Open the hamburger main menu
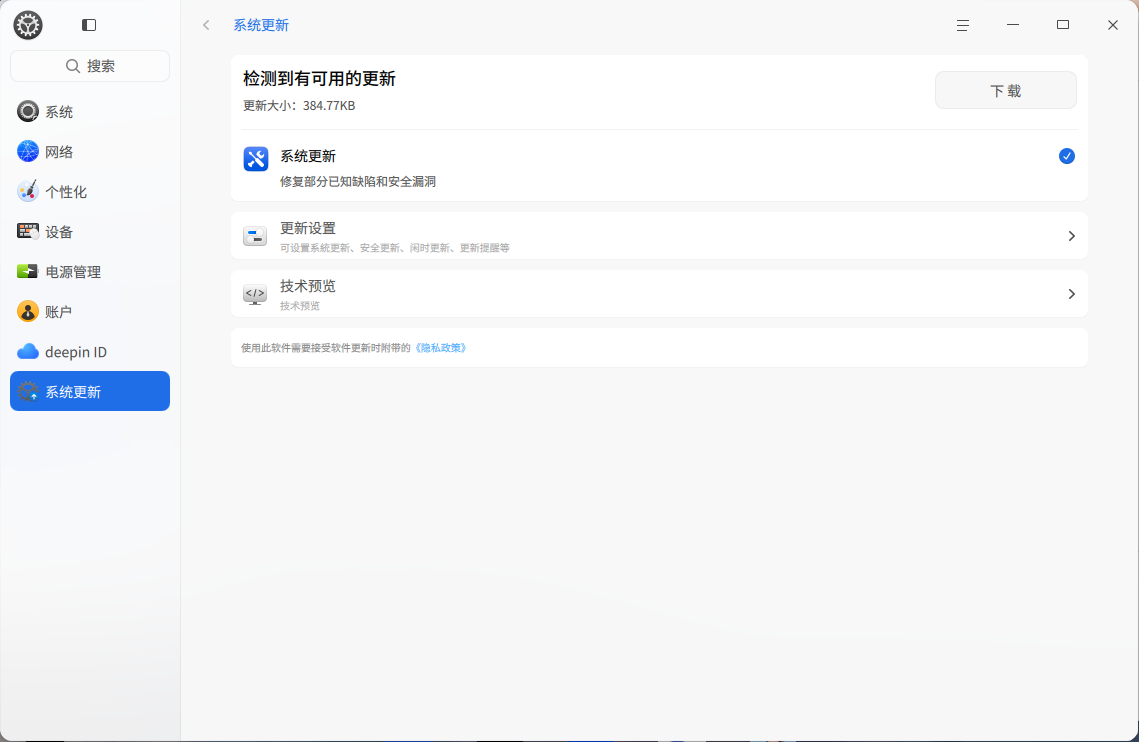This screenshot has height=742, width=1139. 962,25
